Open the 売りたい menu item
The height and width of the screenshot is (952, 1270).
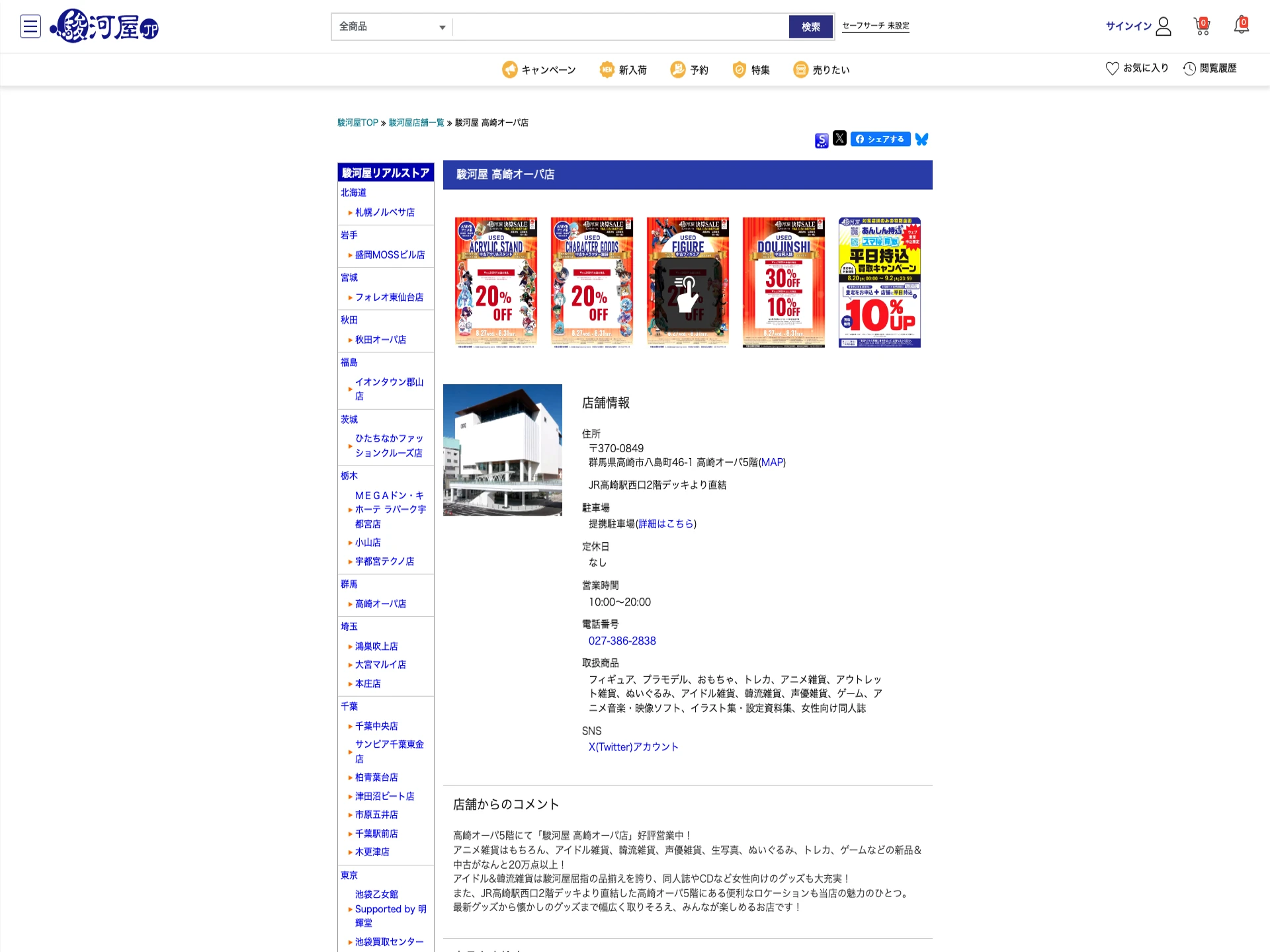(x=822, y=69)
